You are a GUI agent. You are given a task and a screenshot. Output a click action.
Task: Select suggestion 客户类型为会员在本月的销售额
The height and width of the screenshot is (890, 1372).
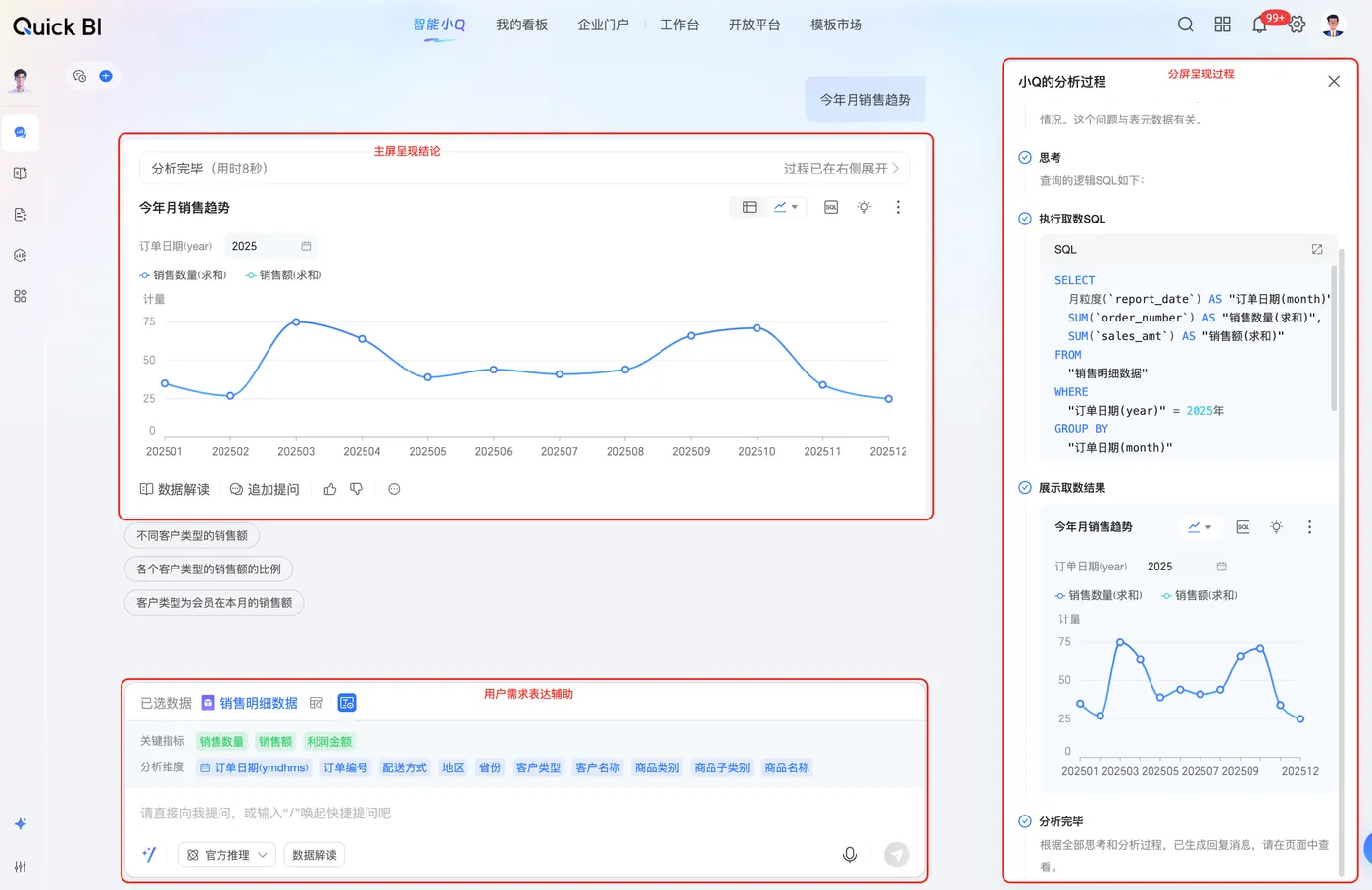[215, 603]
